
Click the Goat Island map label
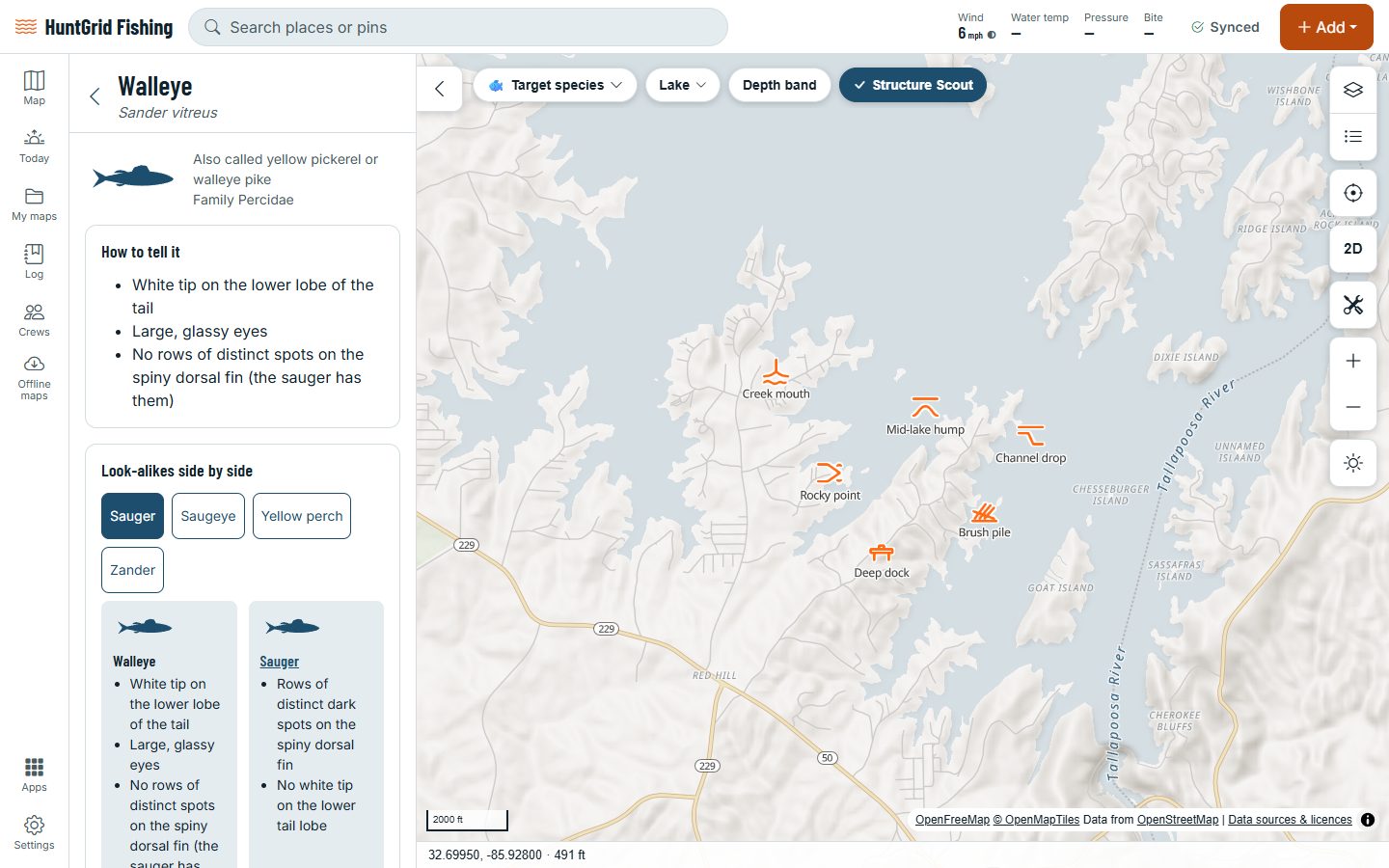click(x=1061, y=587)
